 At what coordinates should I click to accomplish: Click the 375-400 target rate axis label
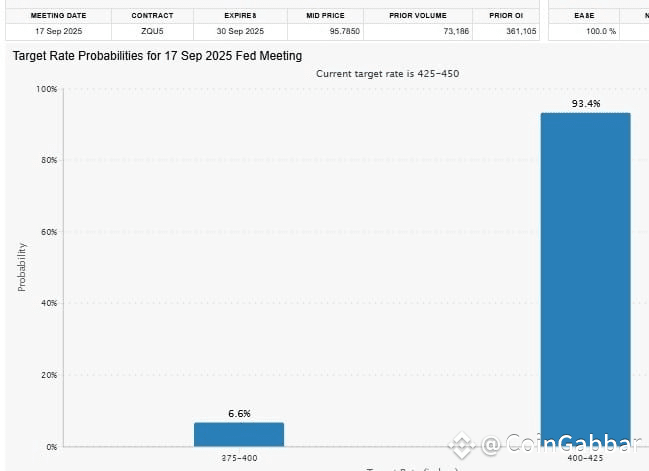239,457
